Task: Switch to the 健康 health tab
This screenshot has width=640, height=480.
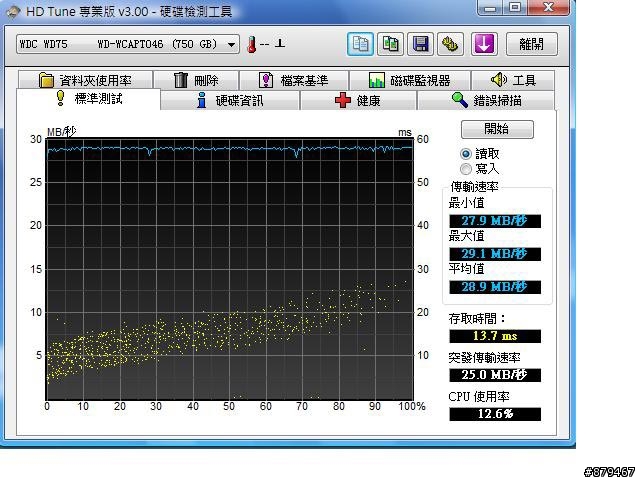Action: 358,100
